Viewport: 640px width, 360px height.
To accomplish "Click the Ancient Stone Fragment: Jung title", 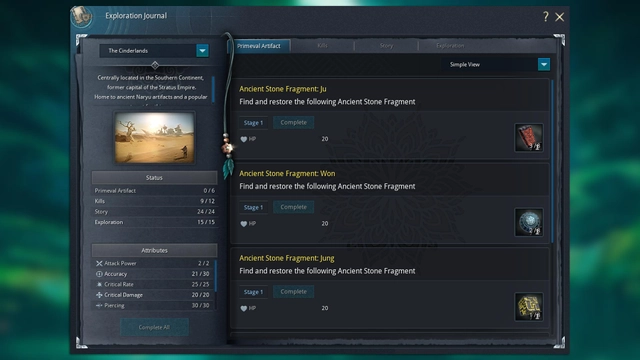I will pyautogui.click(x=287, y=258).
